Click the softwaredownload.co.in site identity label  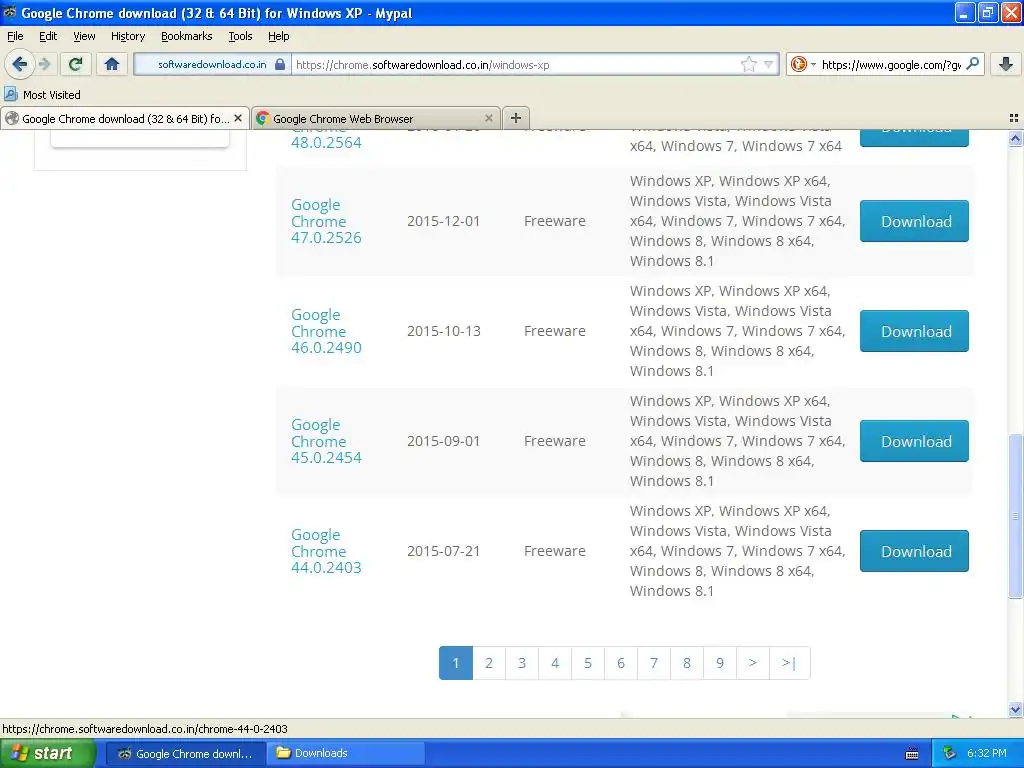pyautogui.click(x=212, y=64)
